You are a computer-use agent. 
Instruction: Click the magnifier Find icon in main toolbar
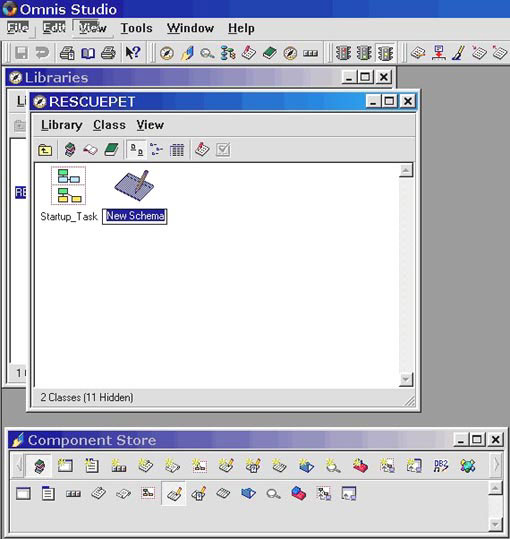207,53
